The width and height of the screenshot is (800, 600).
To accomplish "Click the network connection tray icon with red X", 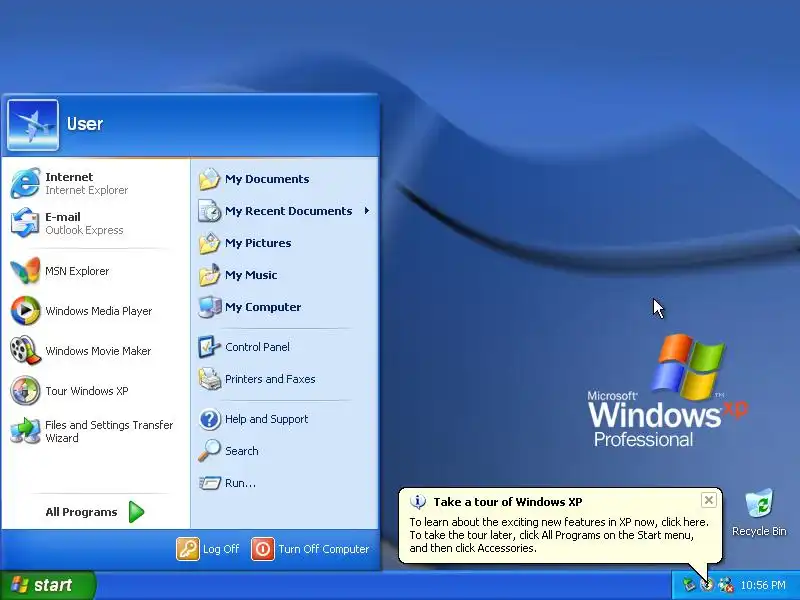I will (x=725, y=585).
